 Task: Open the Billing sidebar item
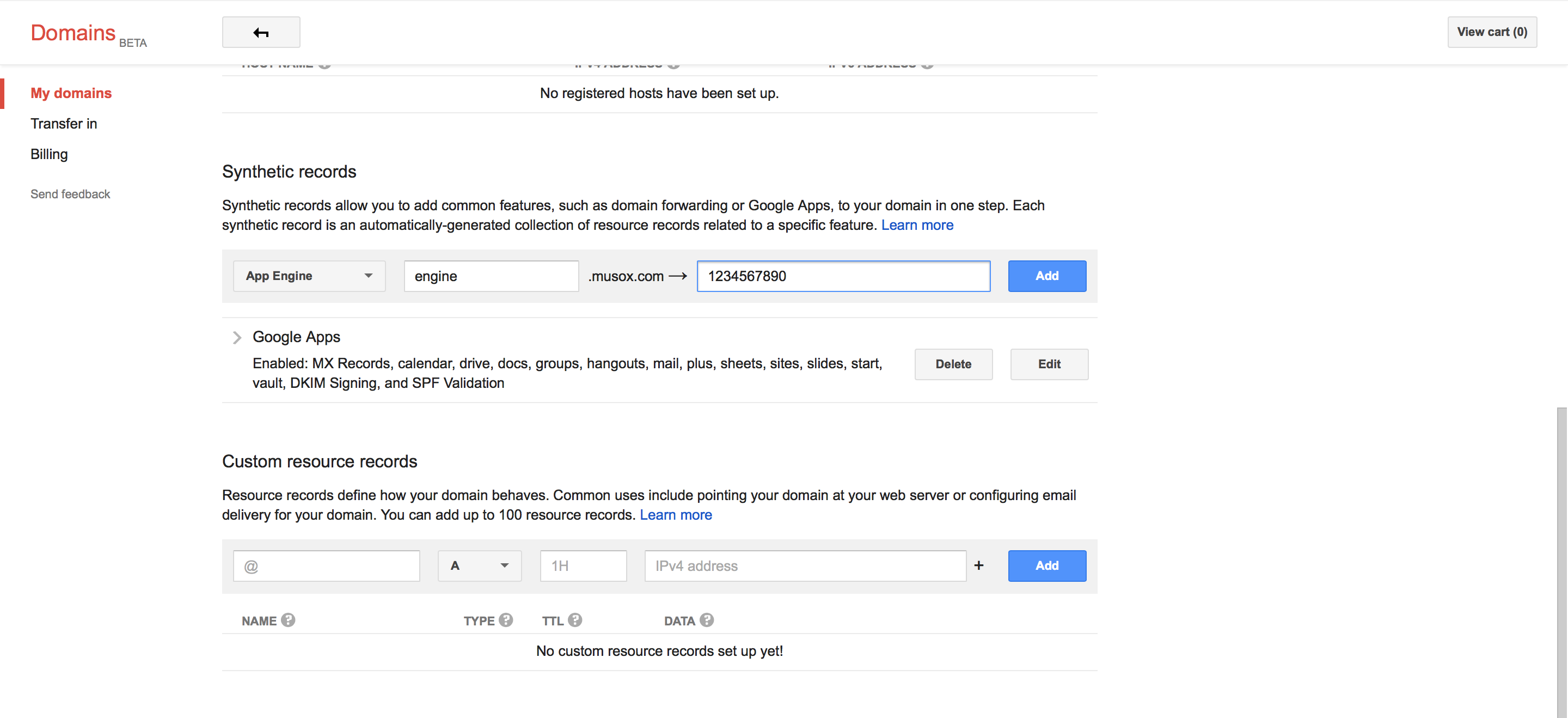click(50, 154)
